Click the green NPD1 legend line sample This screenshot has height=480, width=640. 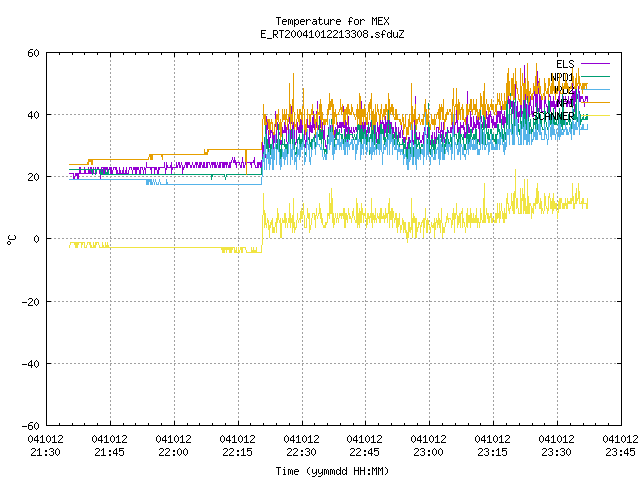[595, 76]
